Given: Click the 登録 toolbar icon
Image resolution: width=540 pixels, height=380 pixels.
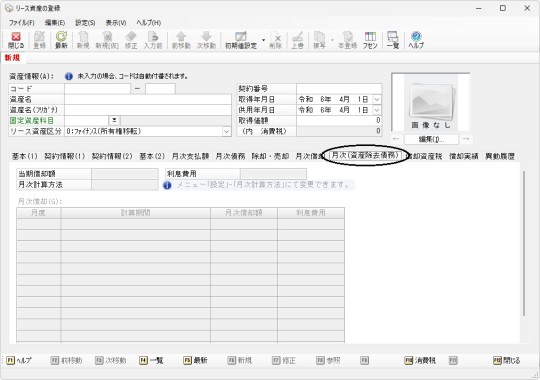Looking at the screenshot, I should [39, 40].
